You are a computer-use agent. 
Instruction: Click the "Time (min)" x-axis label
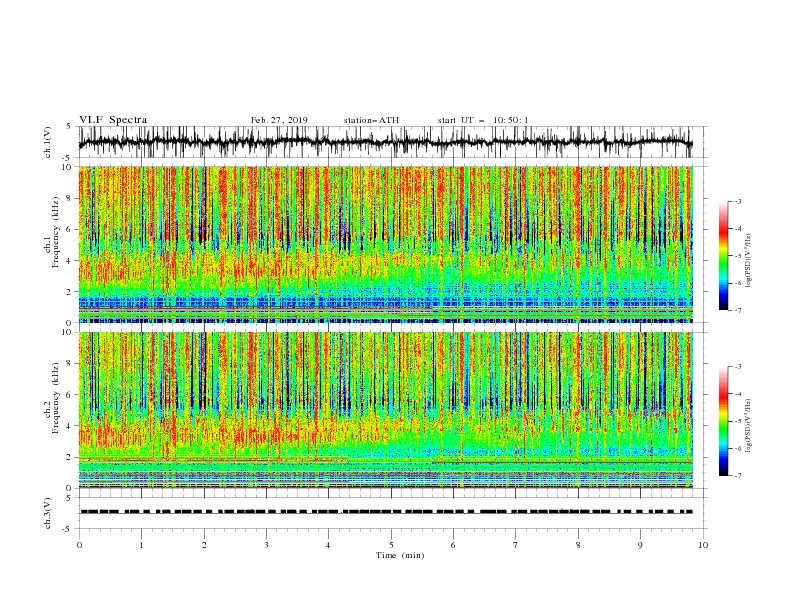click(x=400, y=555)
